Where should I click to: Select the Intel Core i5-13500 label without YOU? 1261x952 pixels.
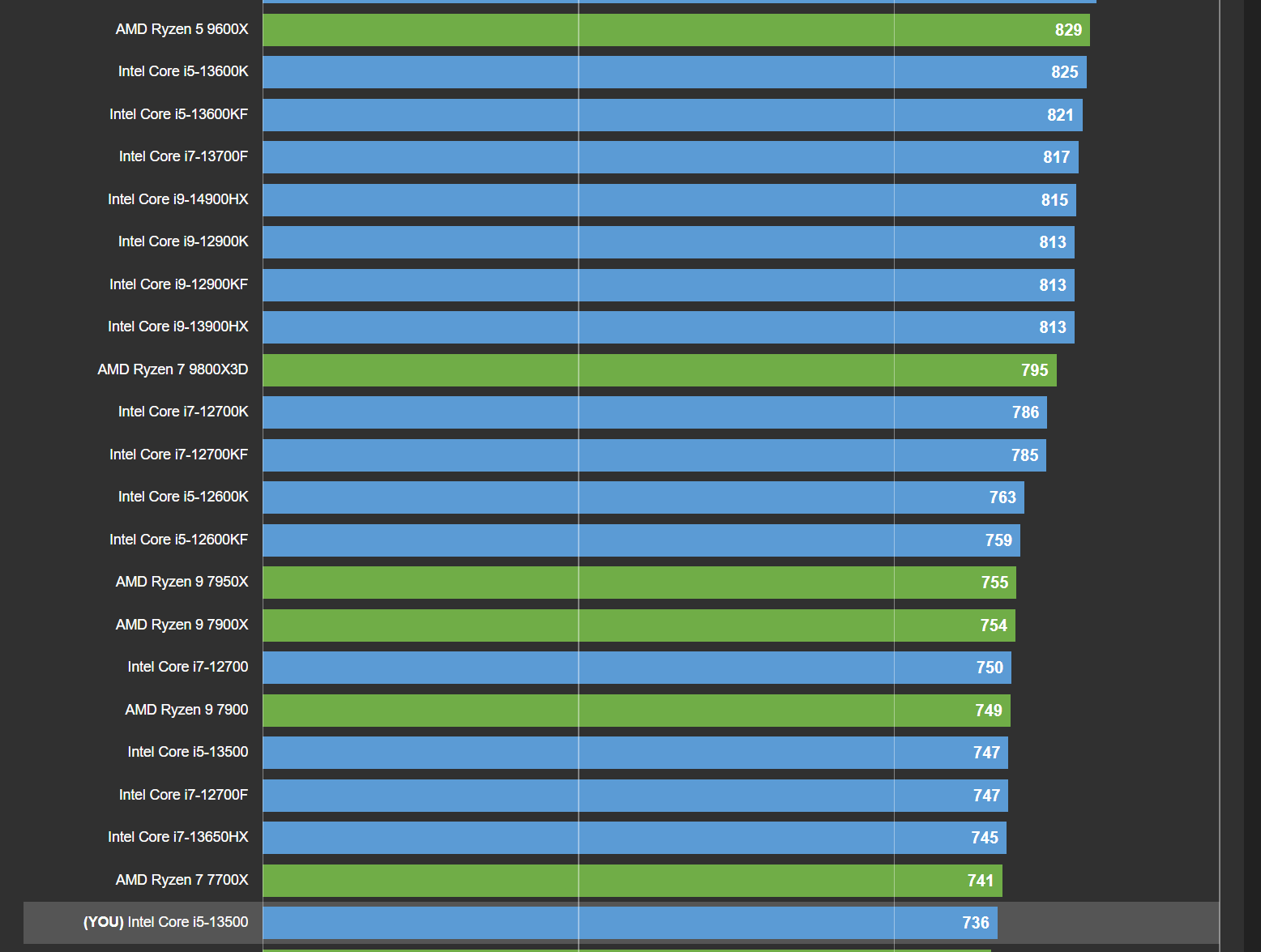point(188,752)
